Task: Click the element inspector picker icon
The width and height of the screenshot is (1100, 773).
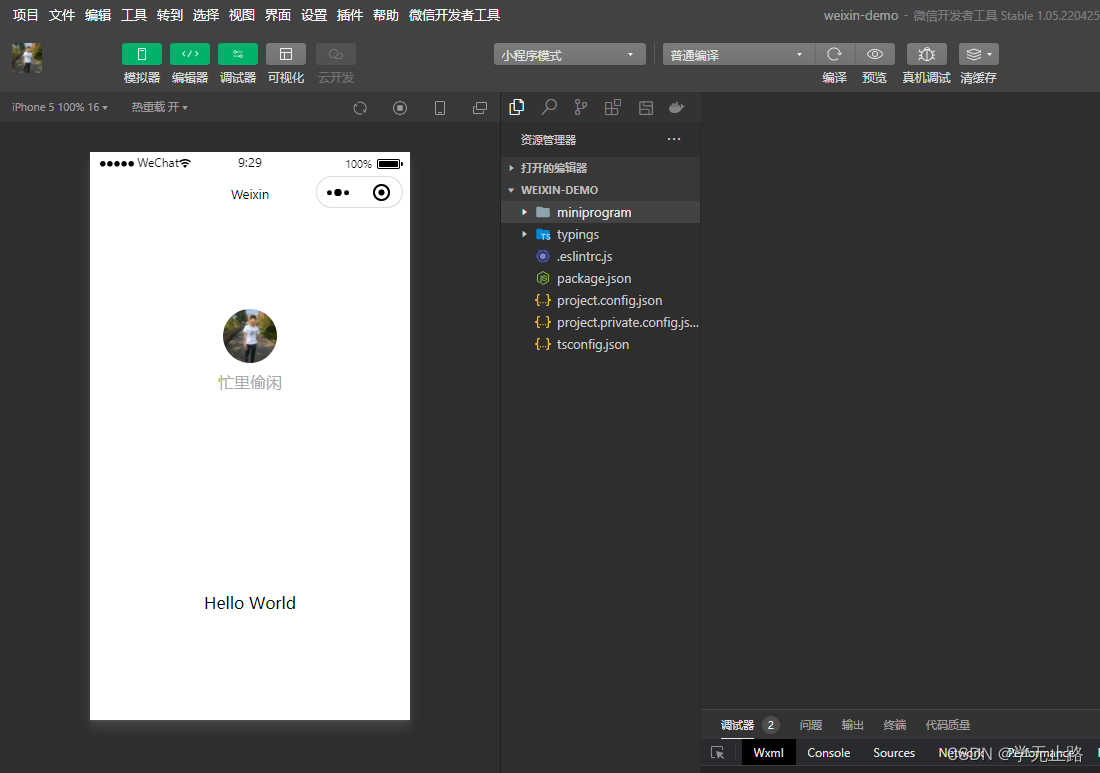Action: (x=717, y=753)
